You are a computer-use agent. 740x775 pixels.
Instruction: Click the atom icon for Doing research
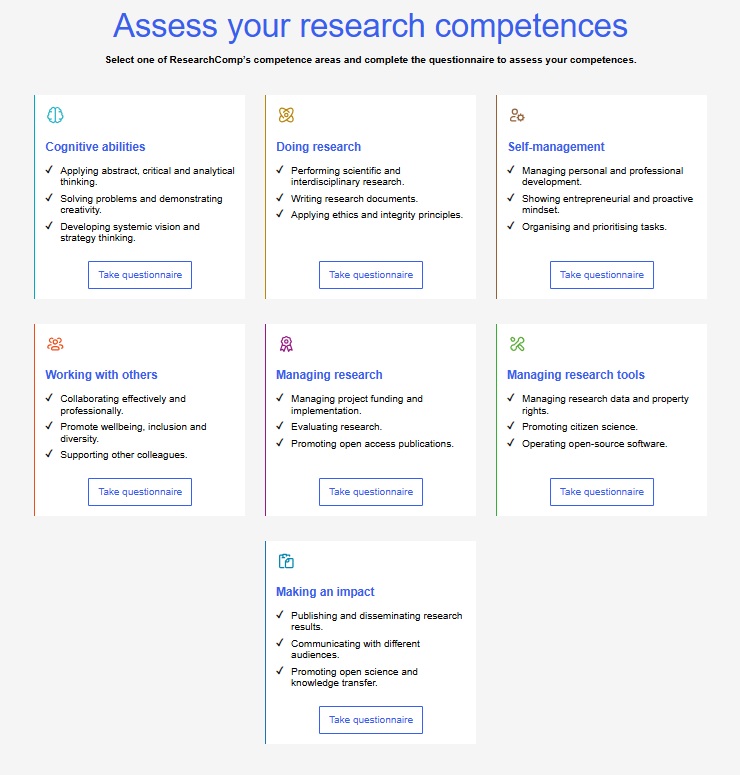pos(286,115)
